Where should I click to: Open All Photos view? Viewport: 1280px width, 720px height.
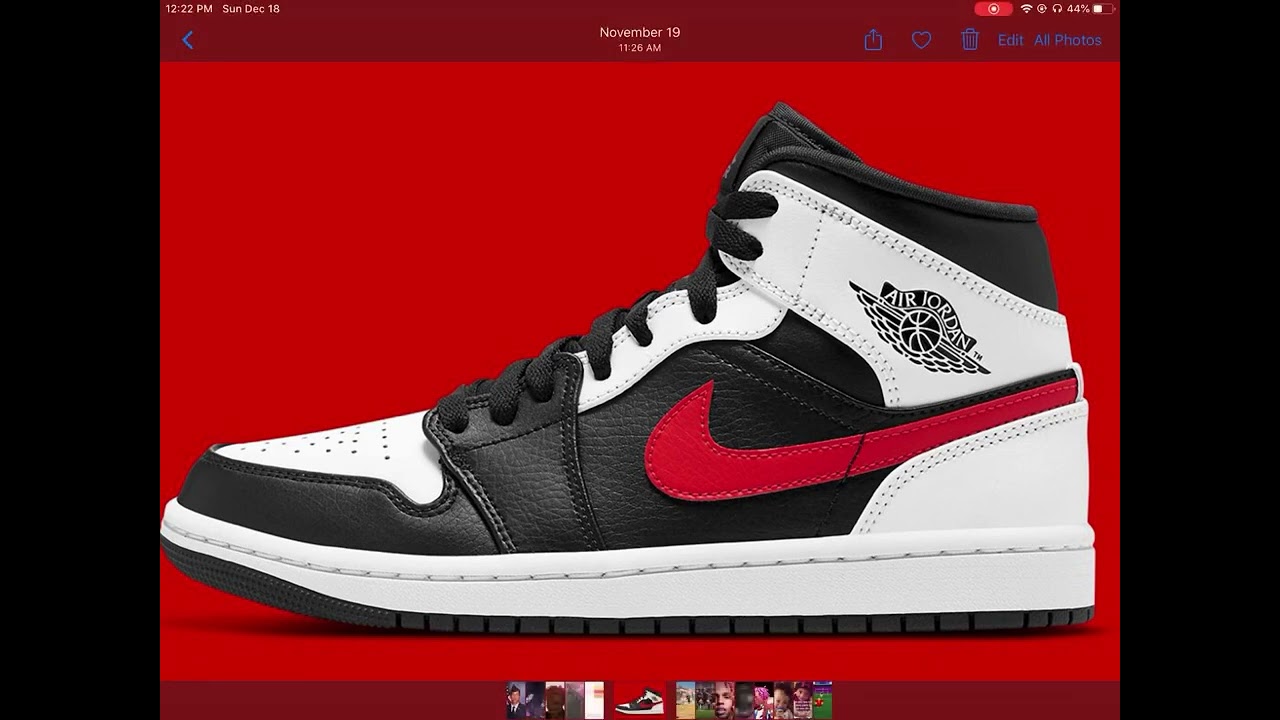tap(1067, 40)
